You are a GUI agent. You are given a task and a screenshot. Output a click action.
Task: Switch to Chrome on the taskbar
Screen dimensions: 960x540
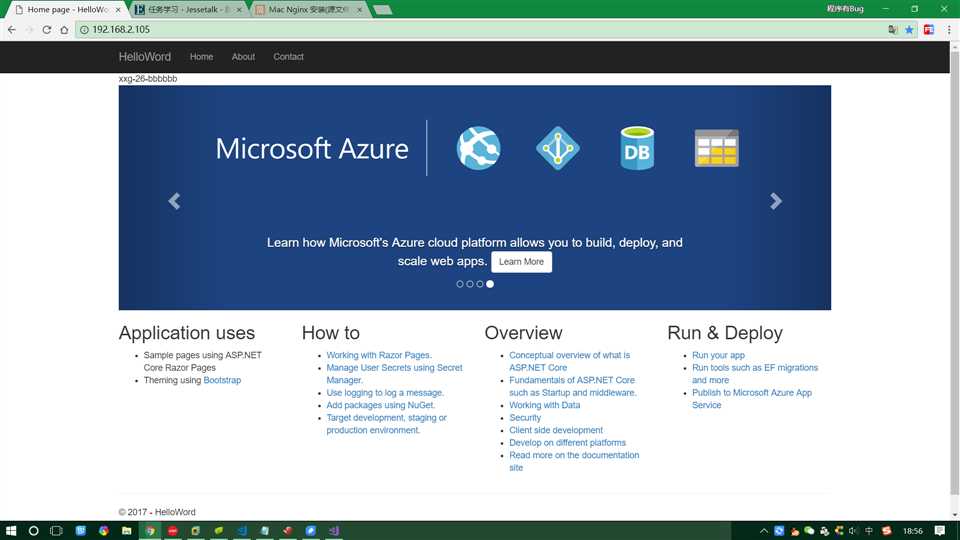pos(149,531)
